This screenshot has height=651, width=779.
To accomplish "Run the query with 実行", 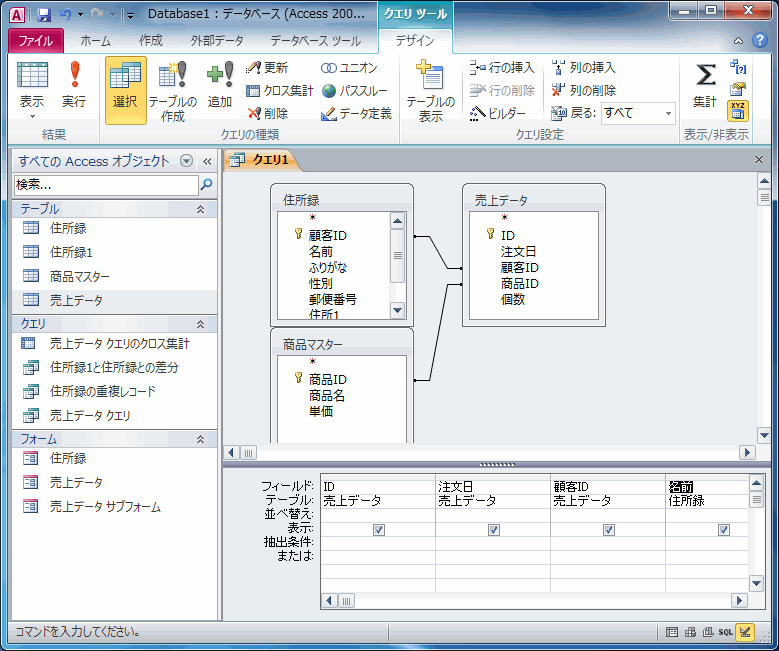I will [x=74, y=84].
